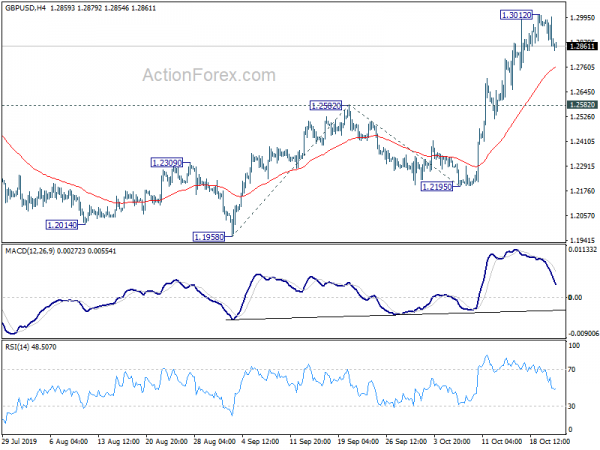Click the MACD axis value 0.011332
The height and width of the screenshot is (450, 600).
pyautogui.click(x=582, y=249)
